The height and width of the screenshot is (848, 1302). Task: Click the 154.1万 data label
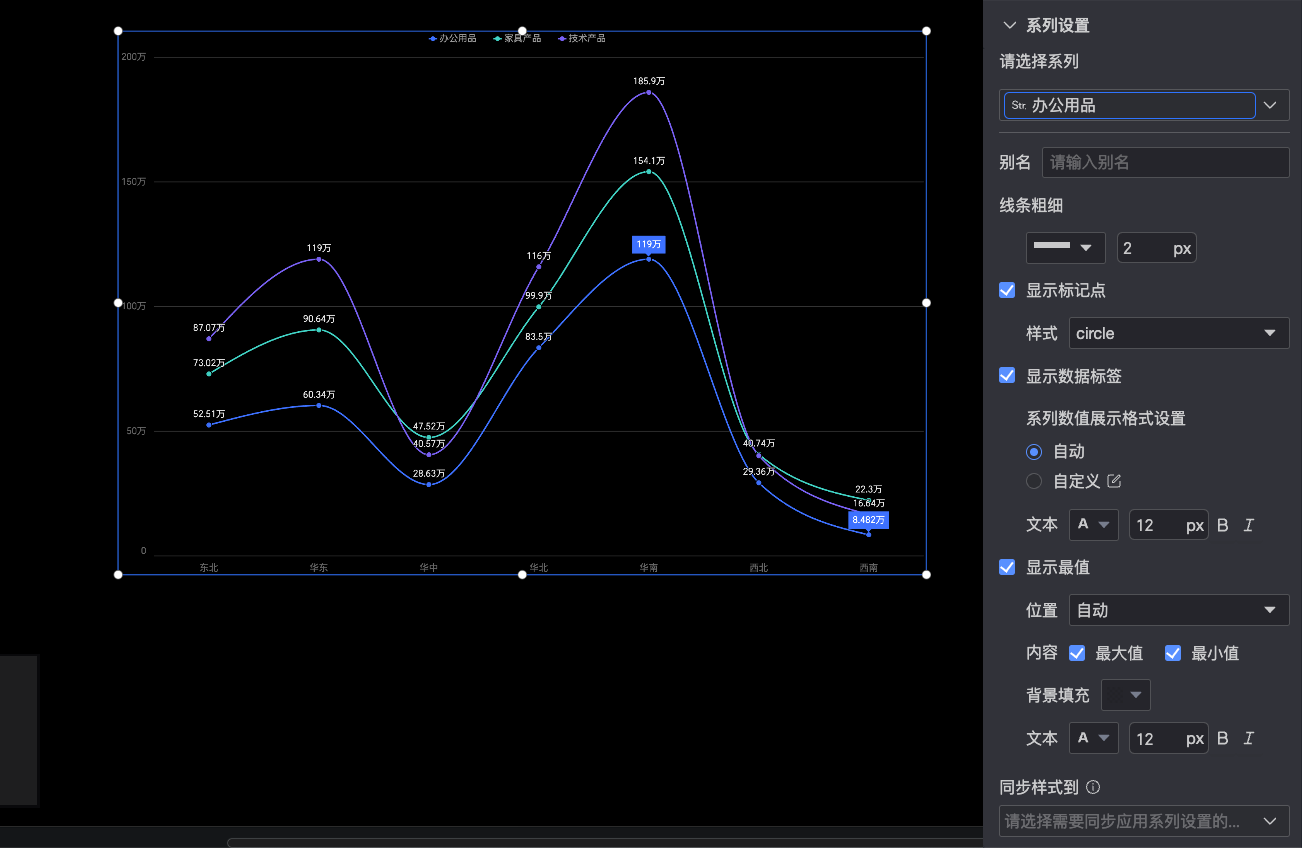pyautogui.click(x=649, y=160)
